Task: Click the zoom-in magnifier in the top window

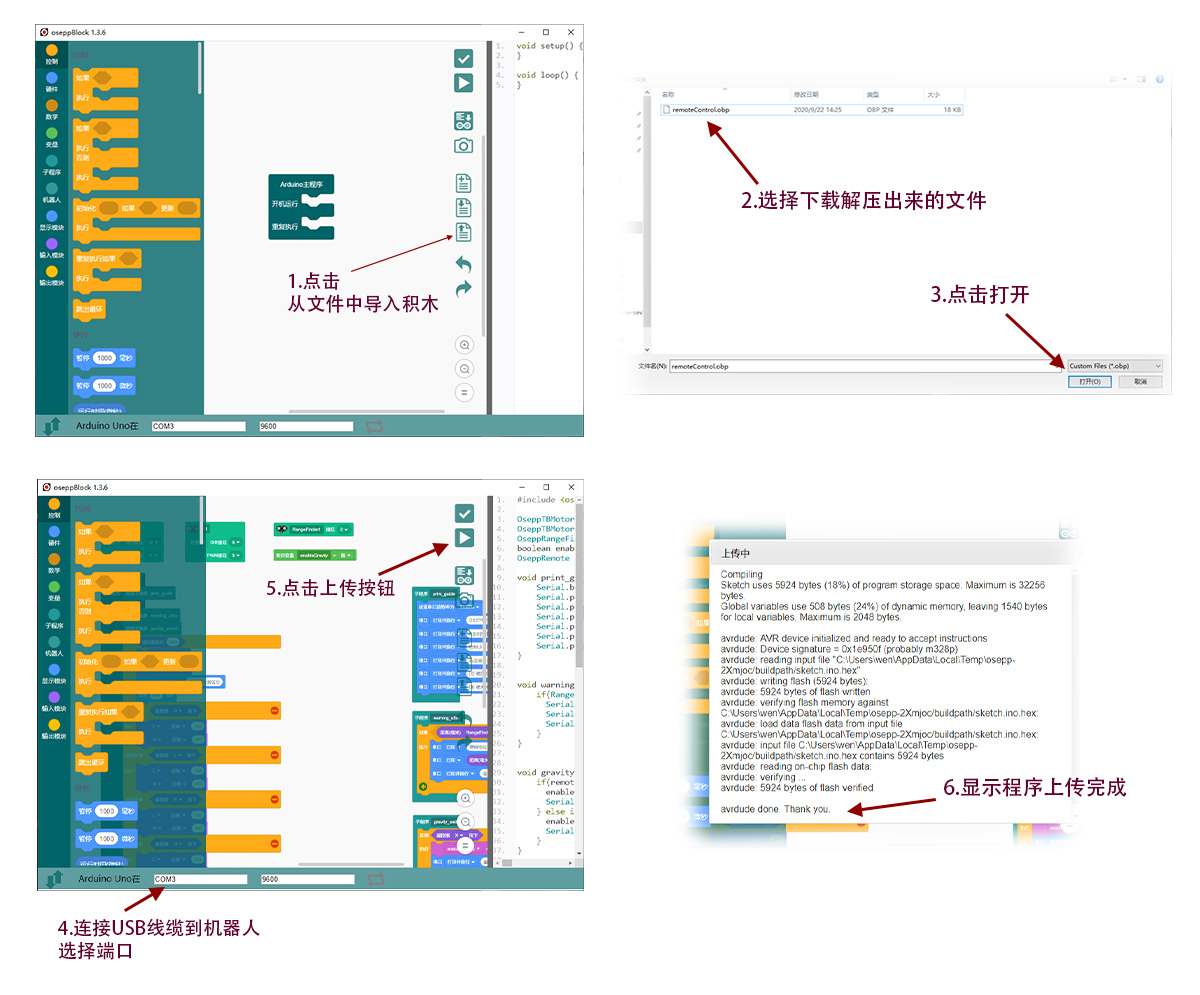Action: [x=464, y=344]
